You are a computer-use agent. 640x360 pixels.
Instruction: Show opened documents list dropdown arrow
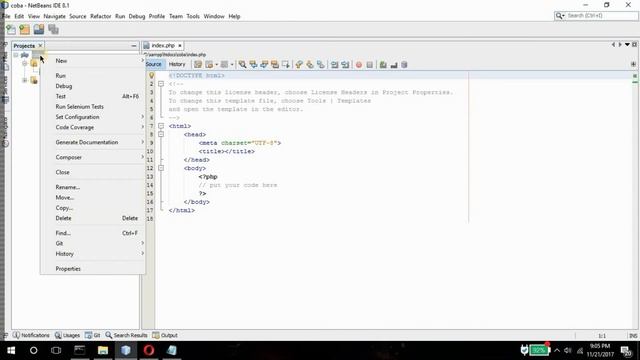(x=627, y=44)
